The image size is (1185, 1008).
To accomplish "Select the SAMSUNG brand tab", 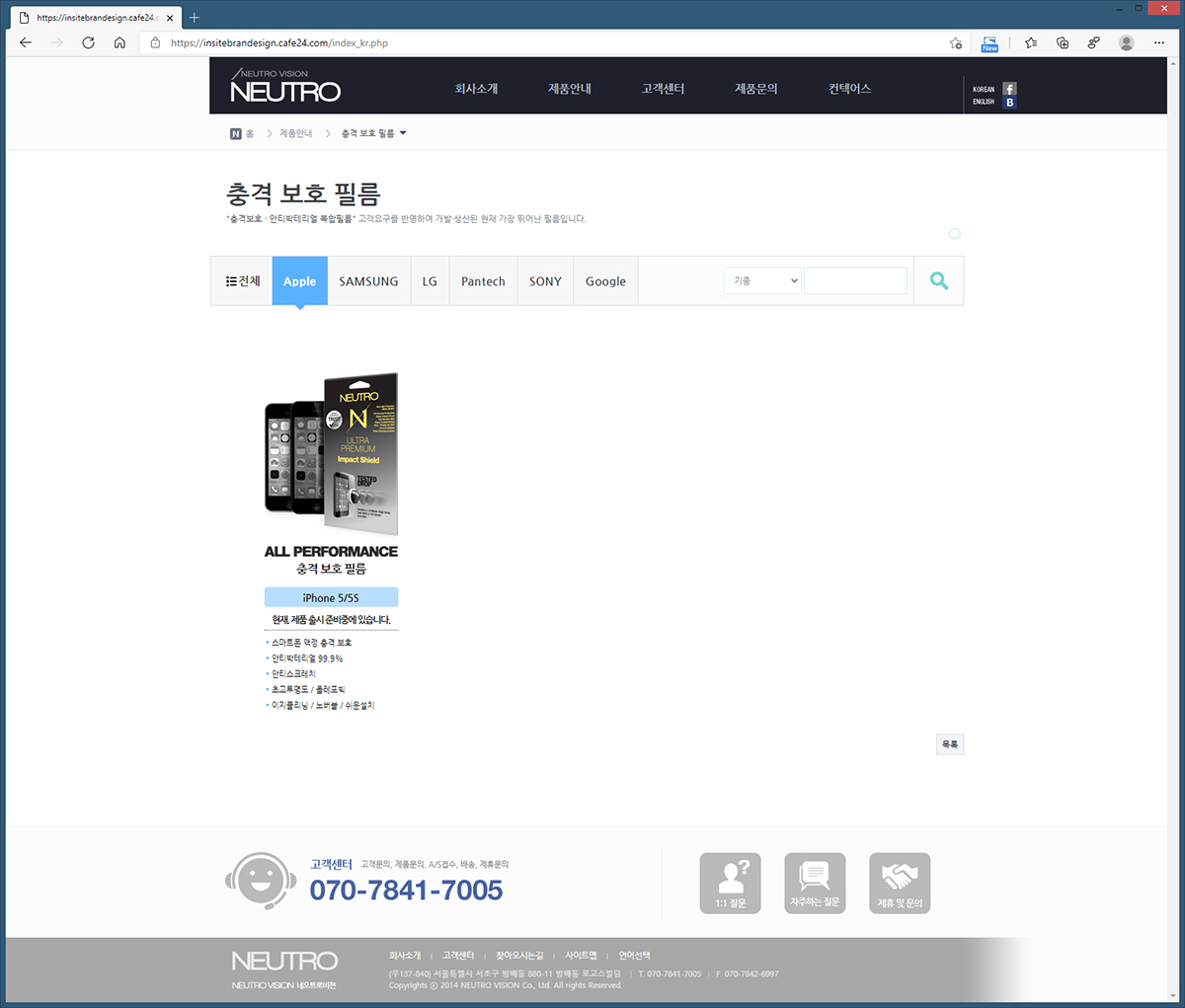I will tap(368, 281).
